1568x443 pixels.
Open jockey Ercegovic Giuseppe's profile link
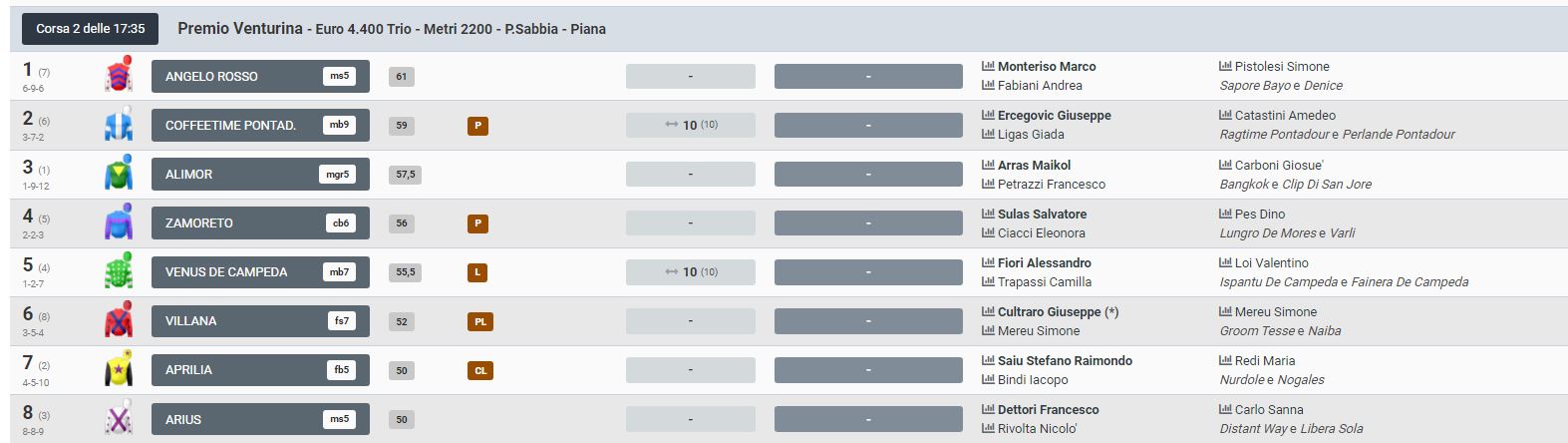click(x=1054, y=115)
